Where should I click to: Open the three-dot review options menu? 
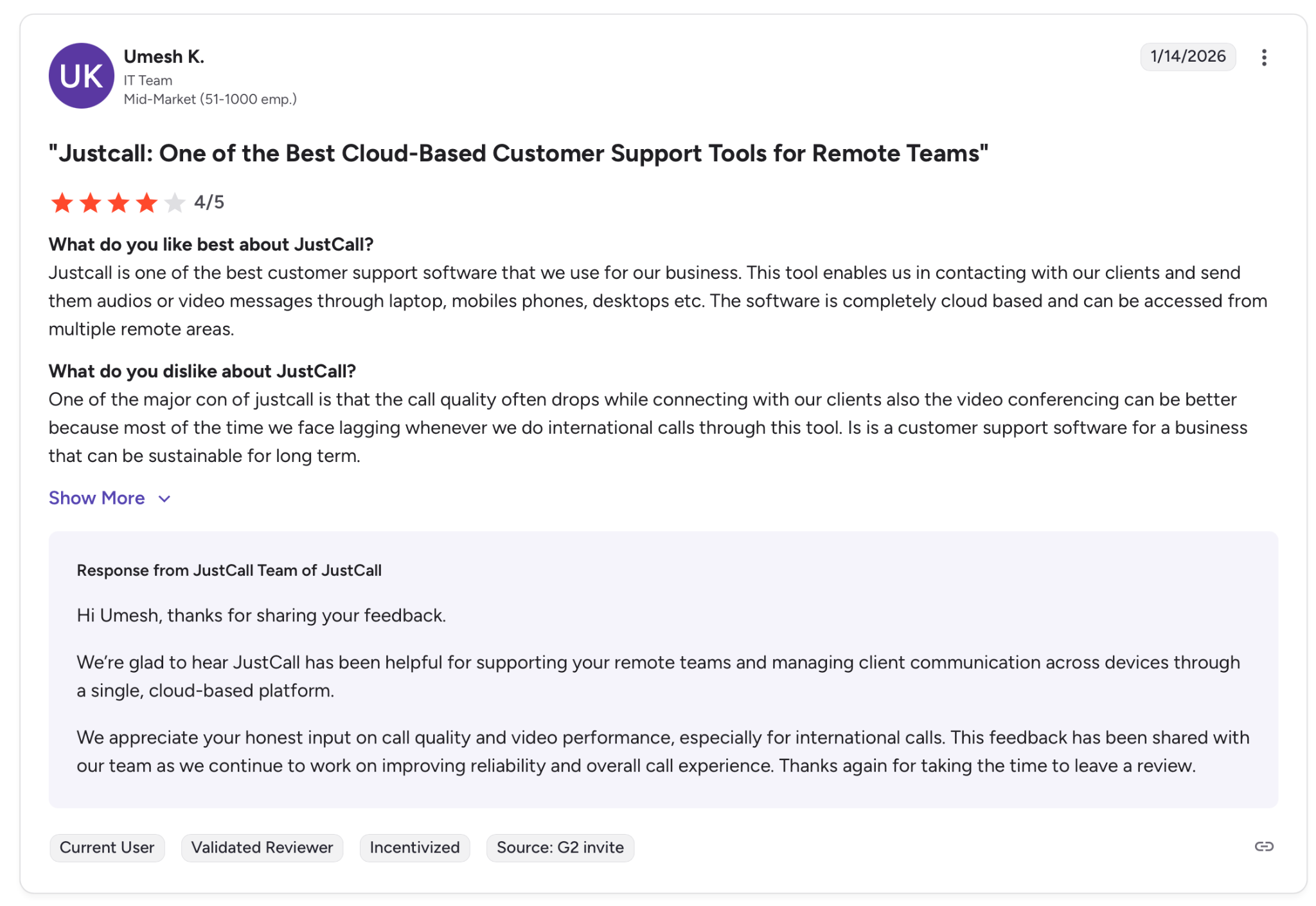pyautogui.click(x=1263, y=58)
